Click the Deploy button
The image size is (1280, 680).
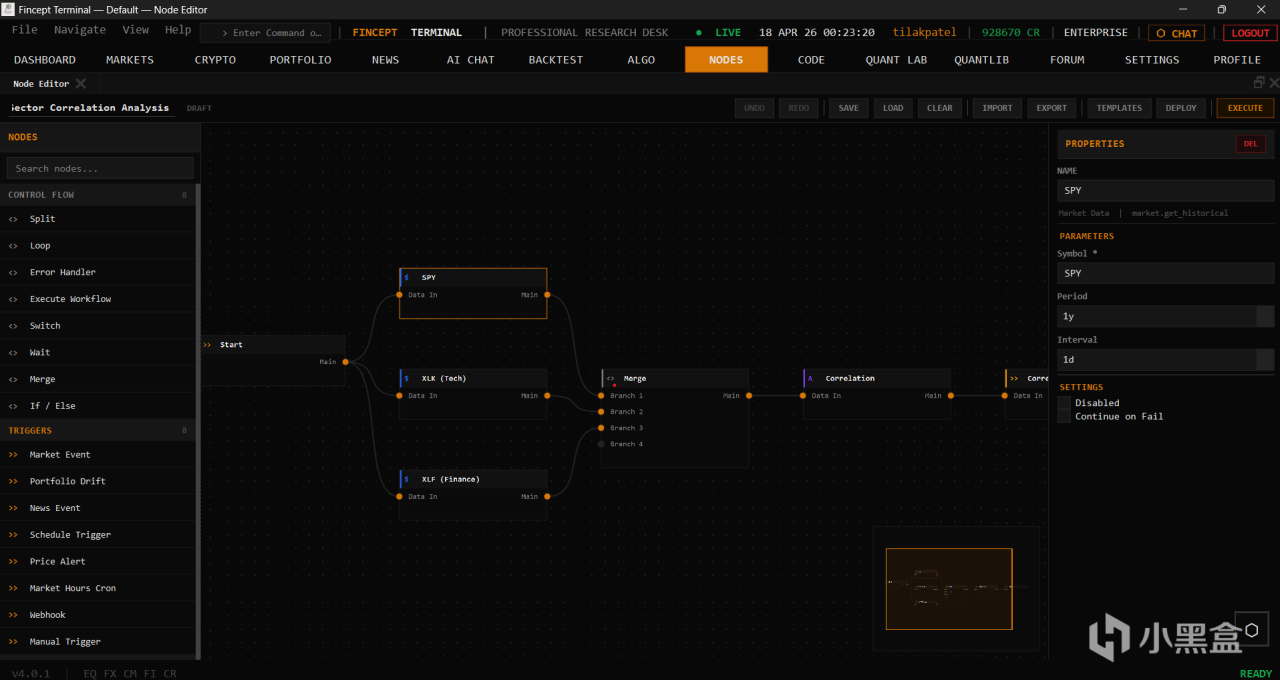click(x=1181, y=108)
